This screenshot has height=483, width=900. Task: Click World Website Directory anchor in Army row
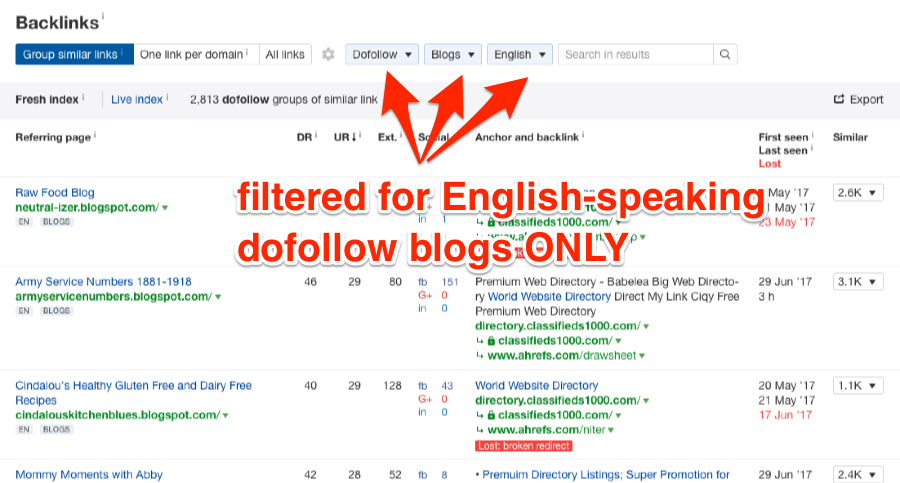click(549, 296)
